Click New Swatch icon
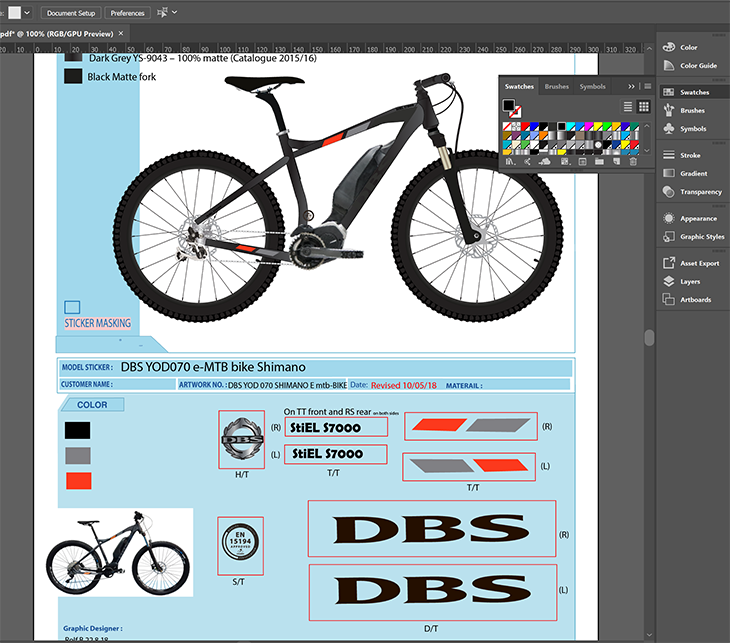 pos(616,162)
